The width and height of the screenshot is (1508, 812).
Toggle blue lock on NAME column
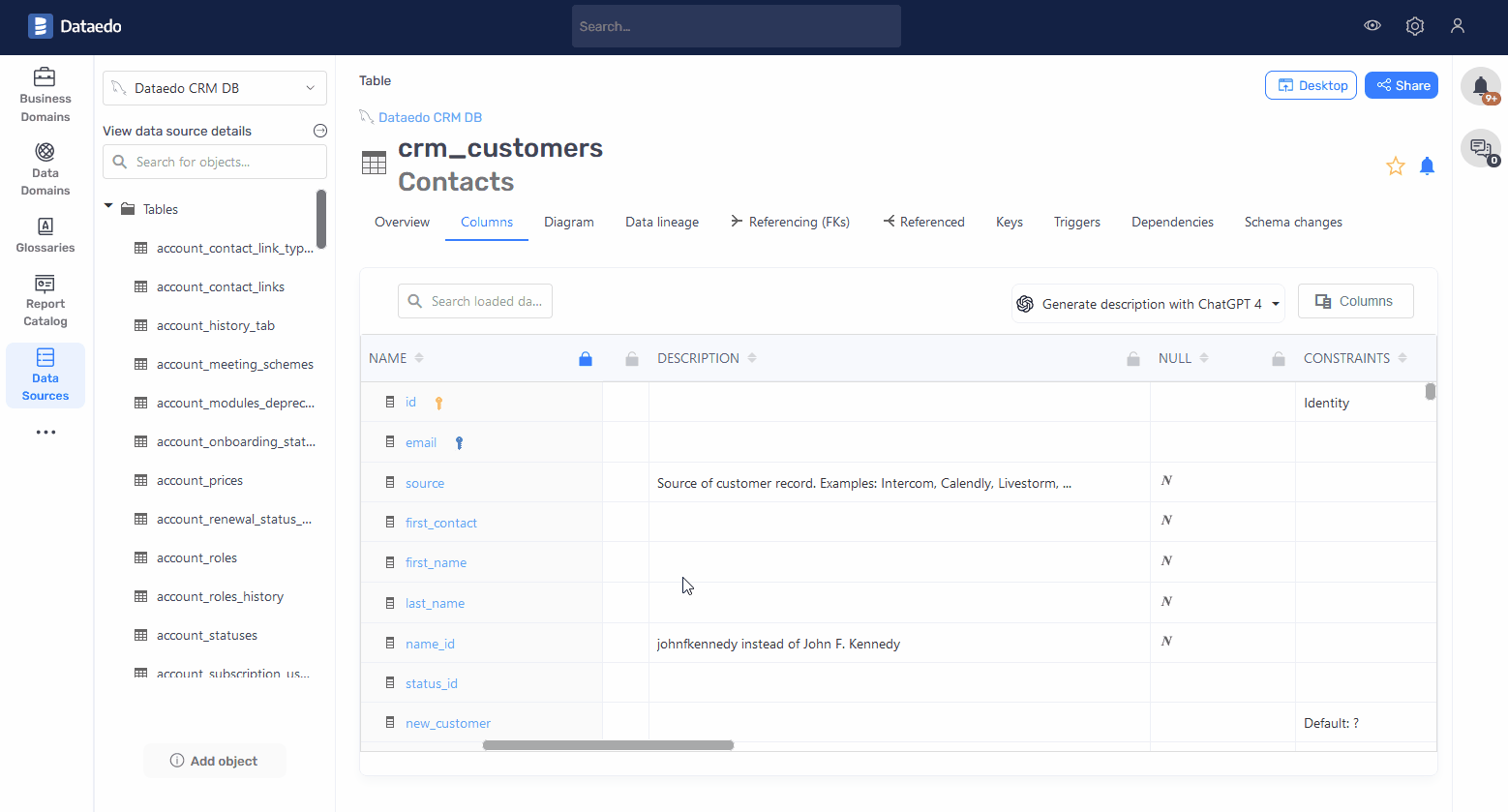pos(586,359)
